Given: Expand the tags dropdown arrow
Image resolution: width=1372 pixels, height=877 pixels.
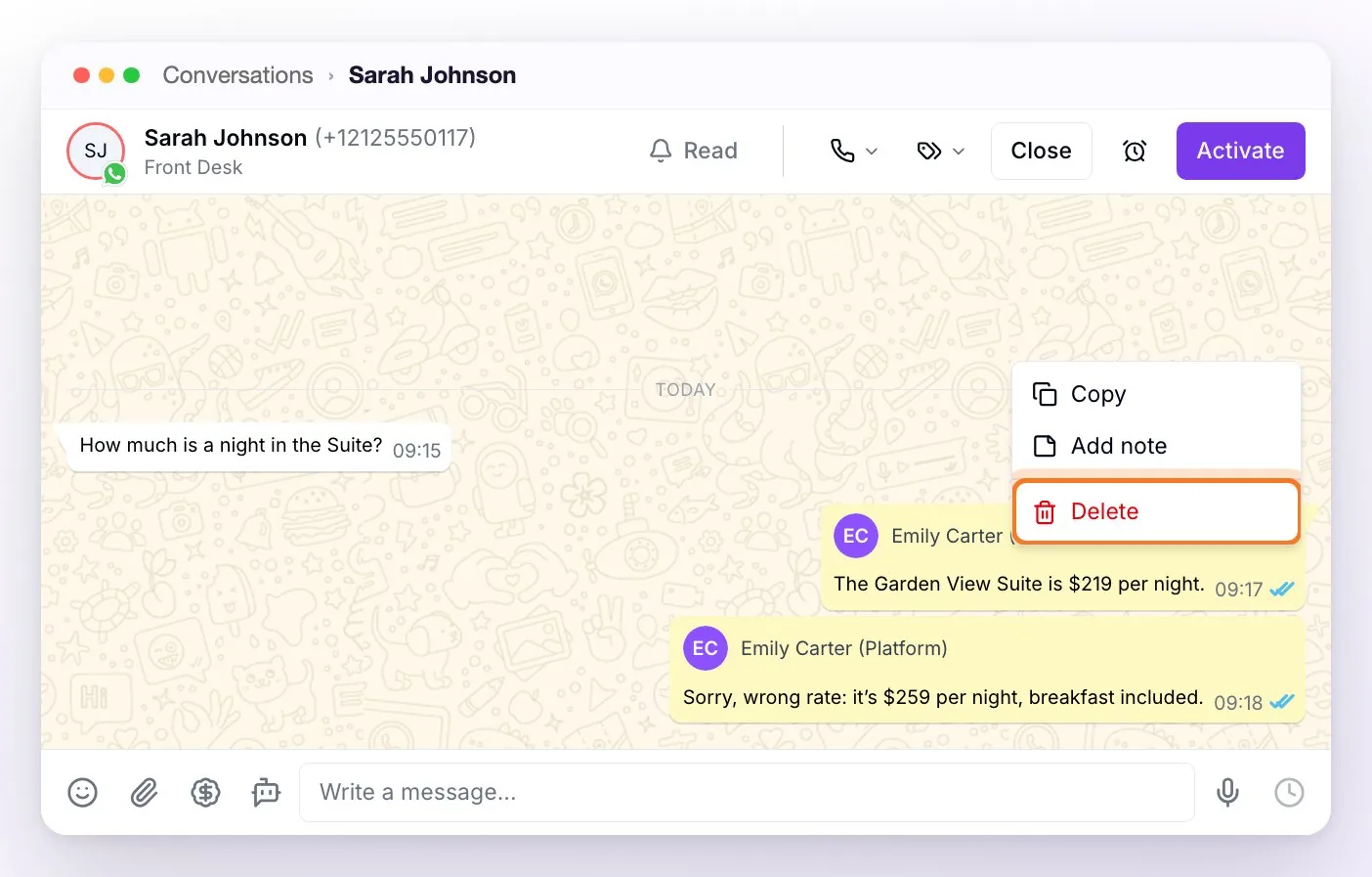Looking at the screenshot, I should tap(959, 152).
